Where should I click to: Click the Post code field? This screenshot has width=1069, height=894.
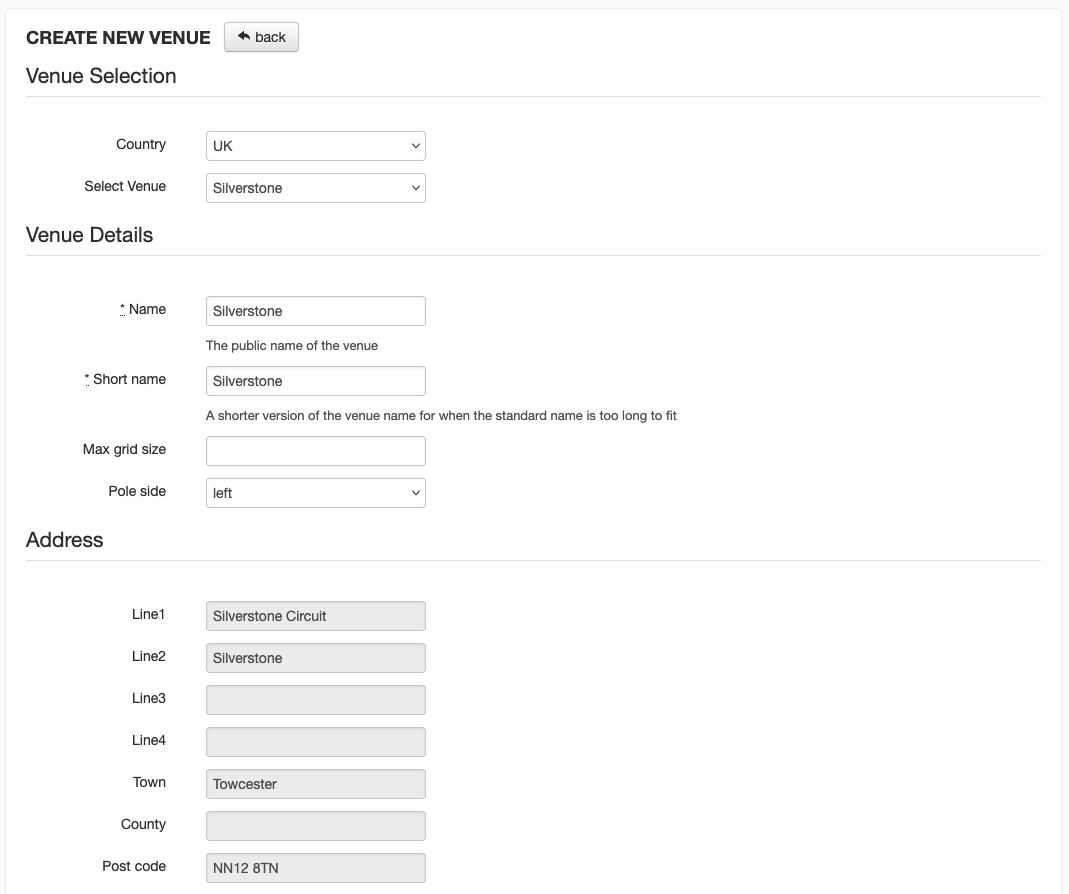[x=316, y=868]
